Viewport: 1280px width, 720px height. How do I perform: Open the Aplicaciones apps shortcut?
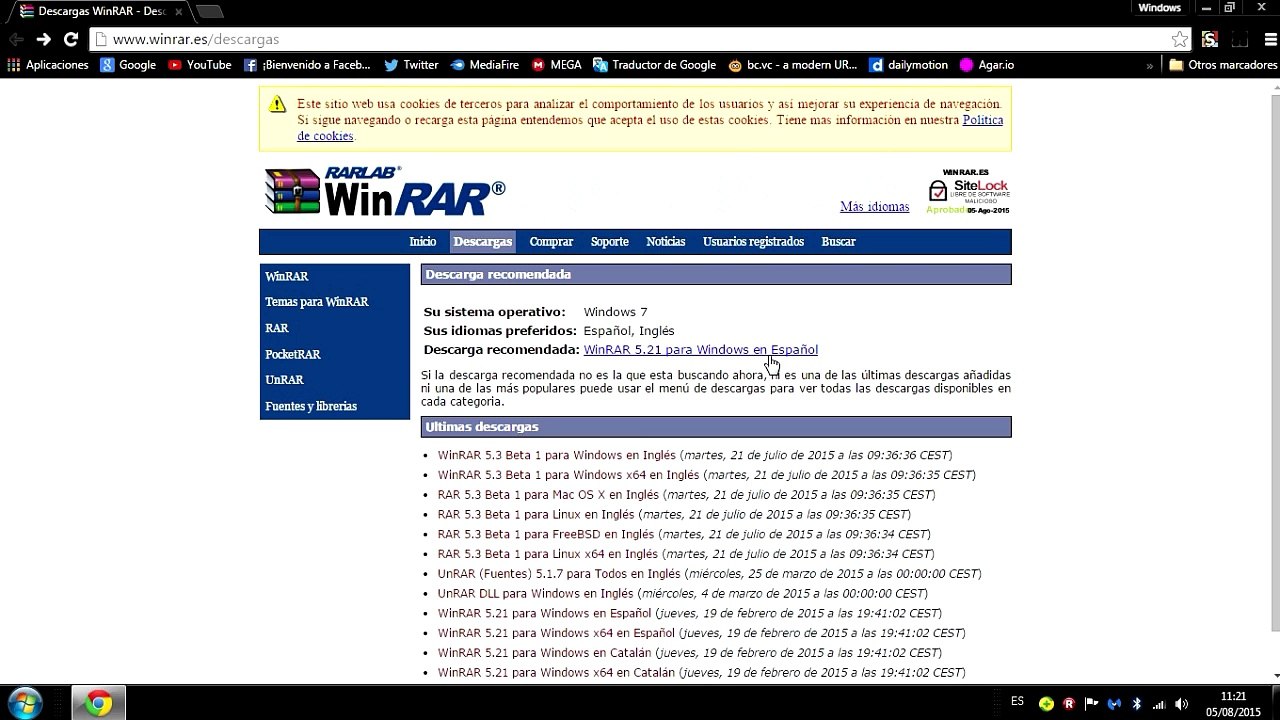(x=48, y=65)
